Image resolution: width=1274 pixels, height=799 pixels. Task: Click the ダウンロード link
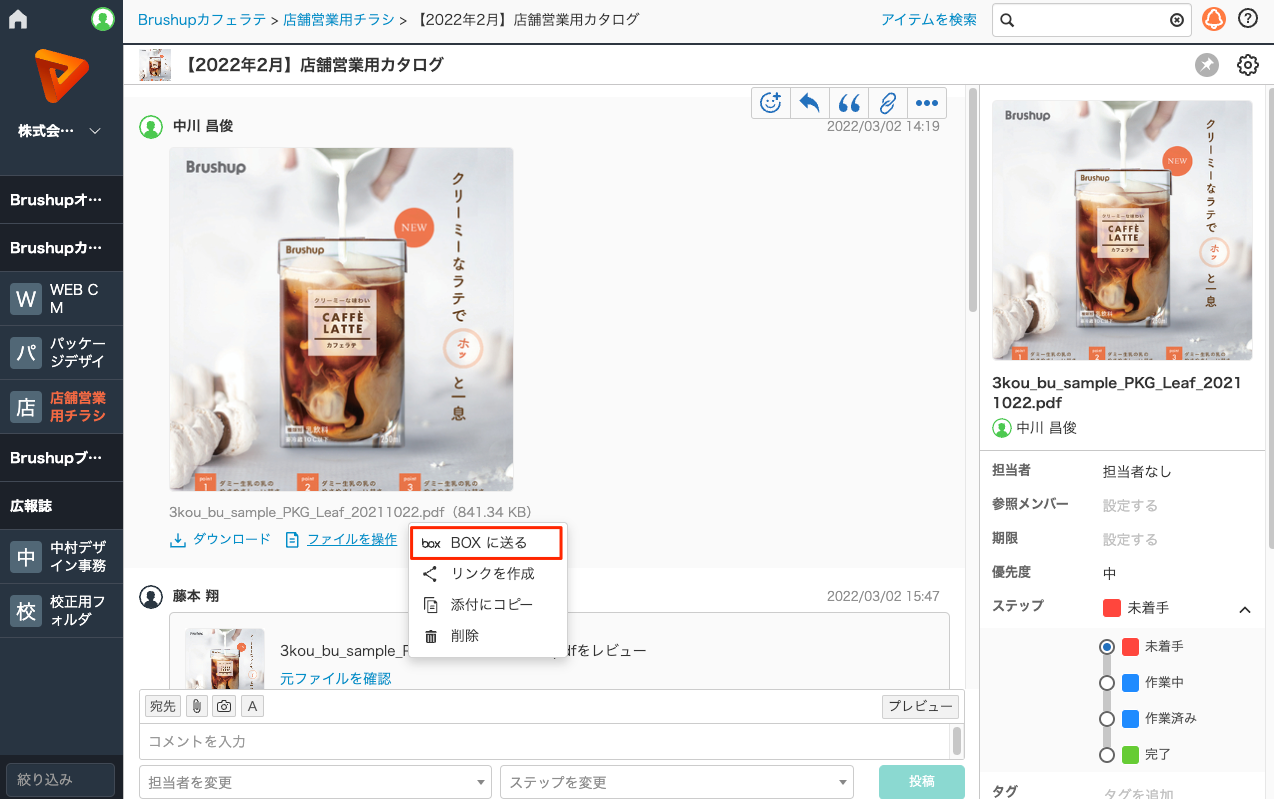tap(221, 540)
